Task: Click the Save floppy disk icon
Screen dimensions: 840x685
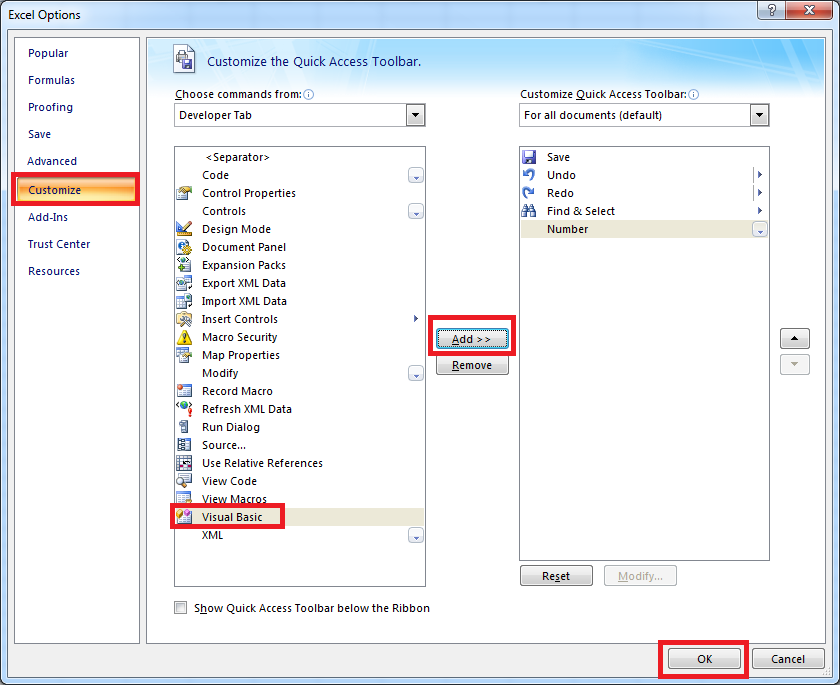Action: [529, 157]
